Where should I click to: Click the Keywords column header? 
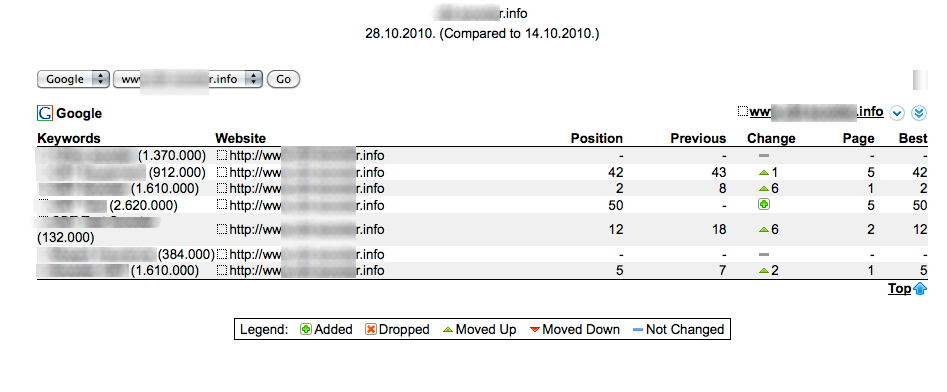click(69, 138)
